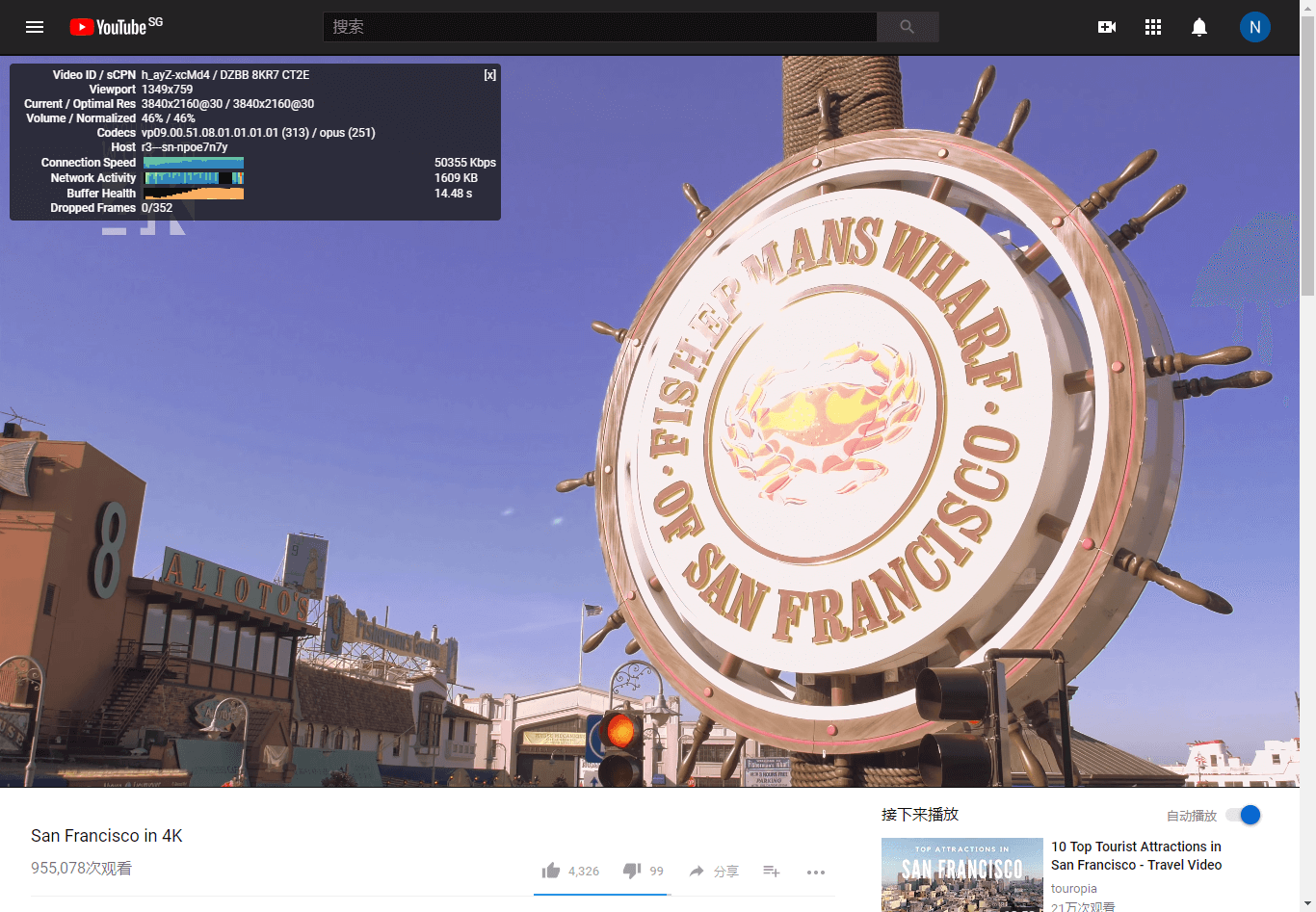Dislike the video with thumbs down
This screenshot has width=1316, height=912.
coord(632,871)
